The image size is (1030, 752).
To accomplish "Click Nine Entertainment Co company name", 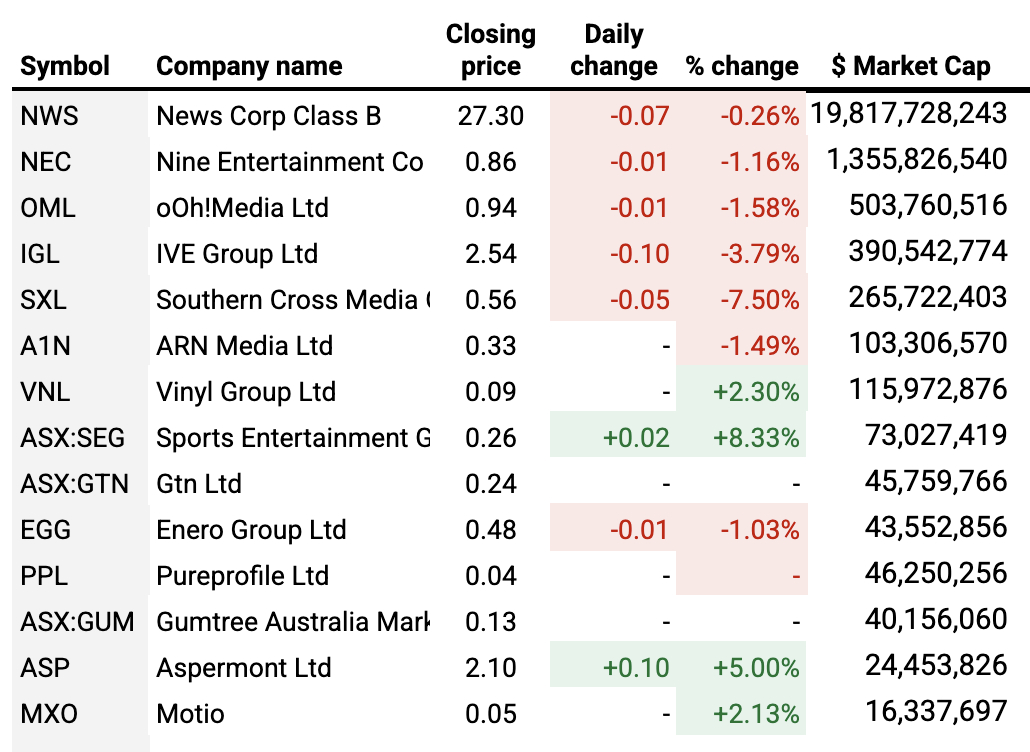I will coord(289,162).
